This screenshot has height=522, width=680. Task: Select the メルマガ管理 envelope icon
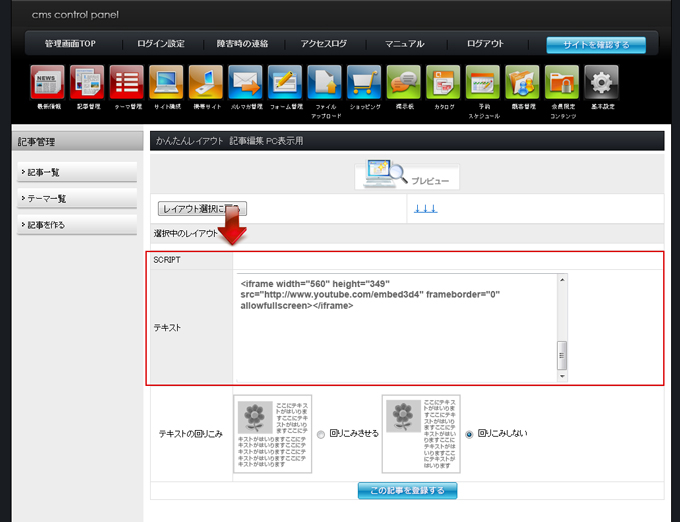point(245,82)
